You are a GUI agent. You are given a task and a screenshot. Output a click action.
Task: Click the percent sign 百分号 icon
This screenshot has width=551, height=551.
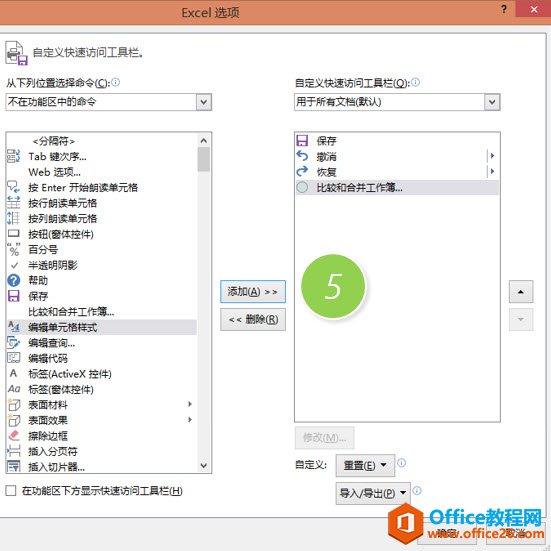14,249
